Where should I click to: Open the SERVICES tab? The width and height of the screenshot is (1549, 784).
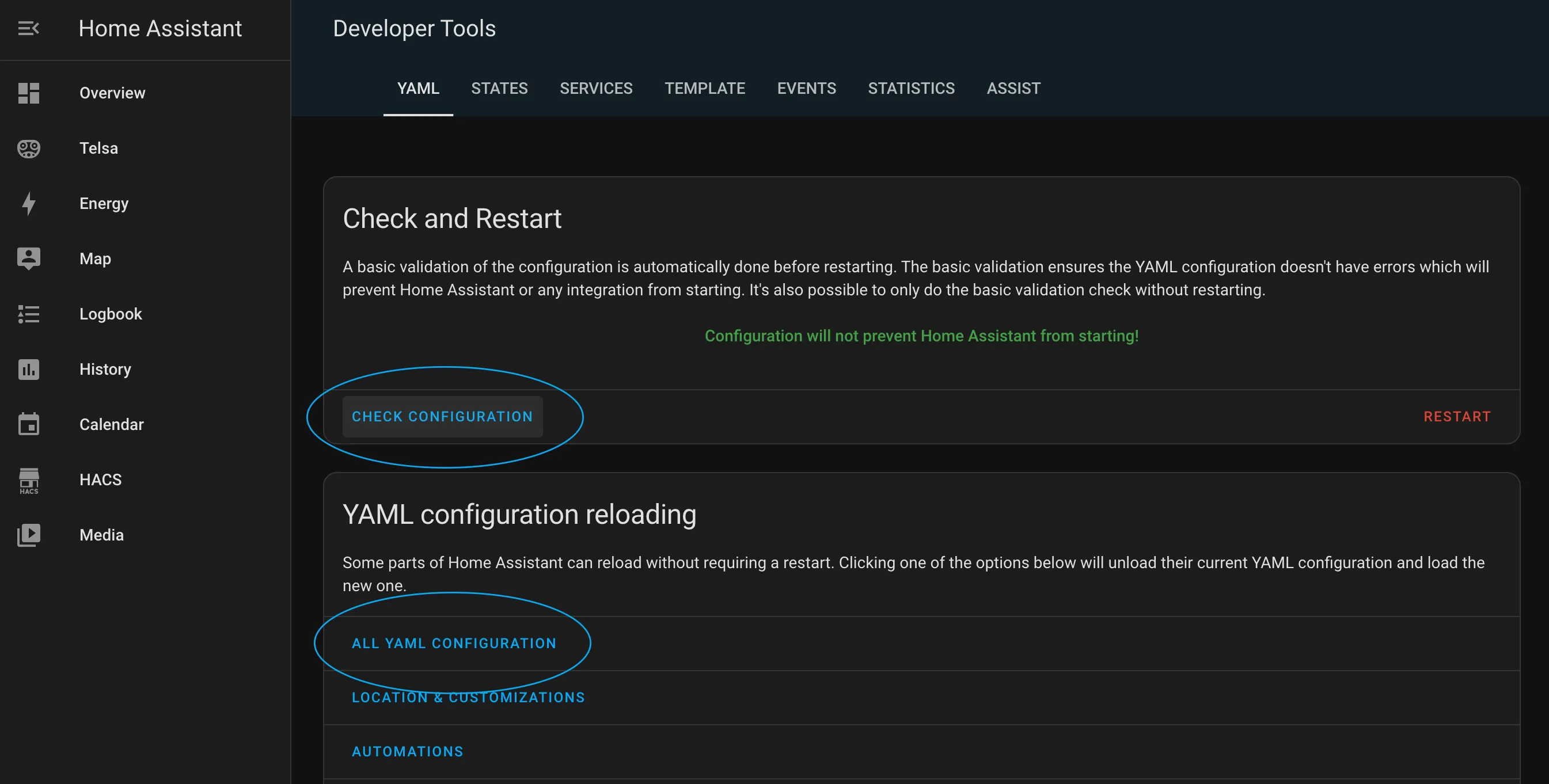[596, 89]
